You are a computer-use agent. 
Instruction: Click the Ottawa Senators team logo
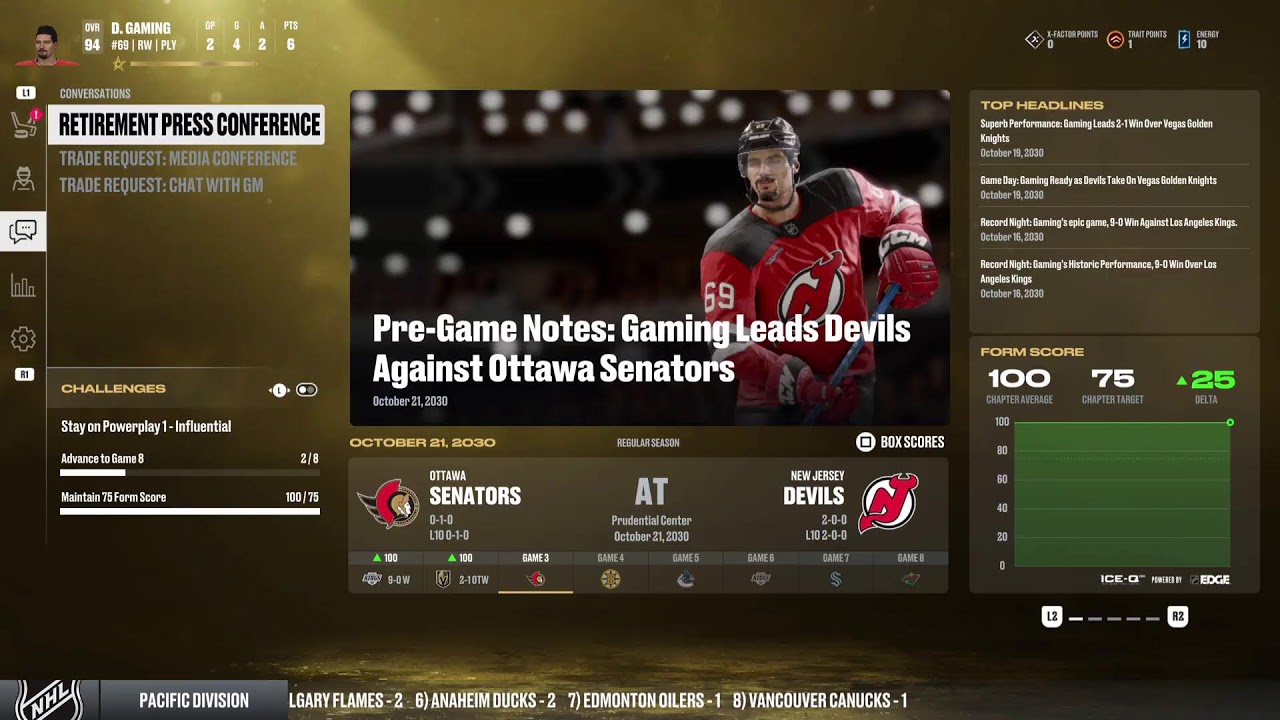coord(389,503)
